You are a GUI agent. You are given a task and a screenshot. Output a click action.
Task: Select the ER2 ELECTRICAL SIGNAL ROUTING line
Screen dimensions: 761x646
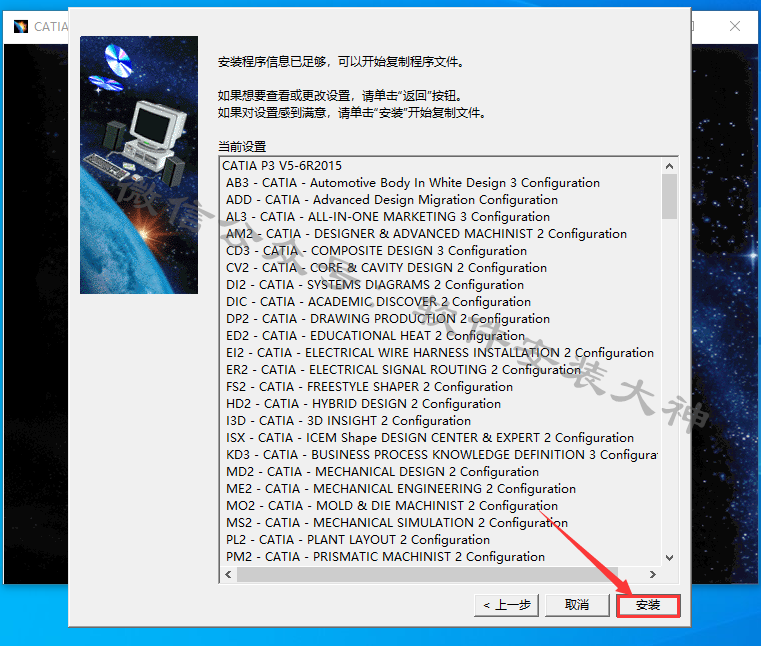403,370
